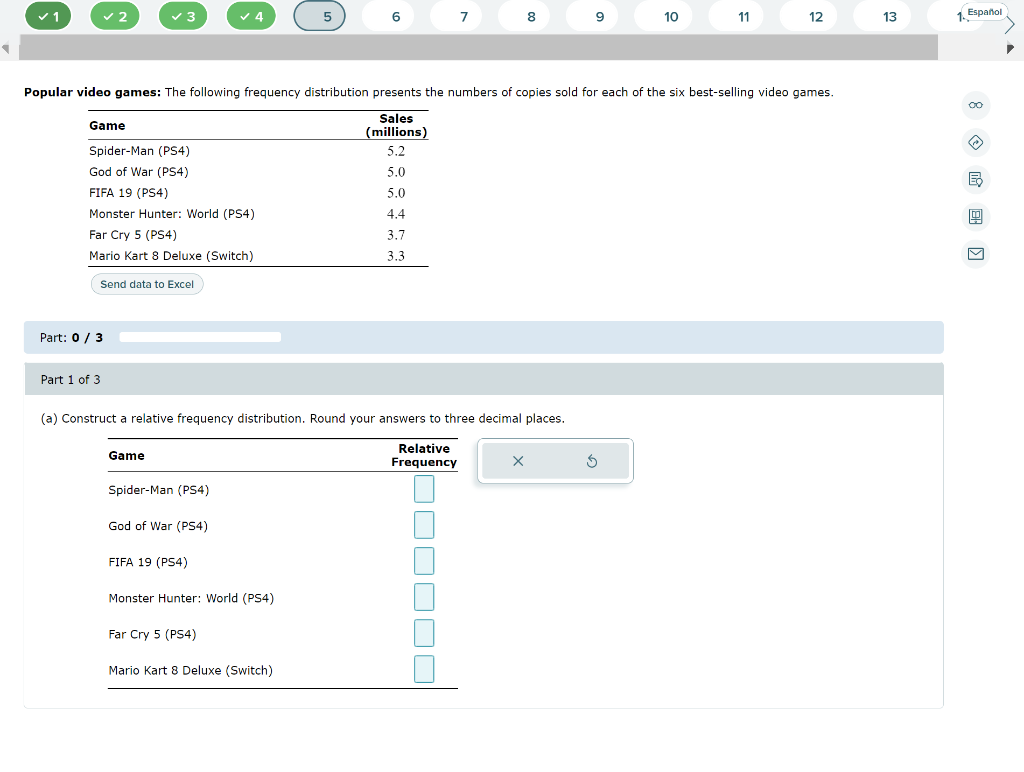Click the question navigator horizontal scrollbar
The height and width of the screenshot is (772, 1024).
478,48
